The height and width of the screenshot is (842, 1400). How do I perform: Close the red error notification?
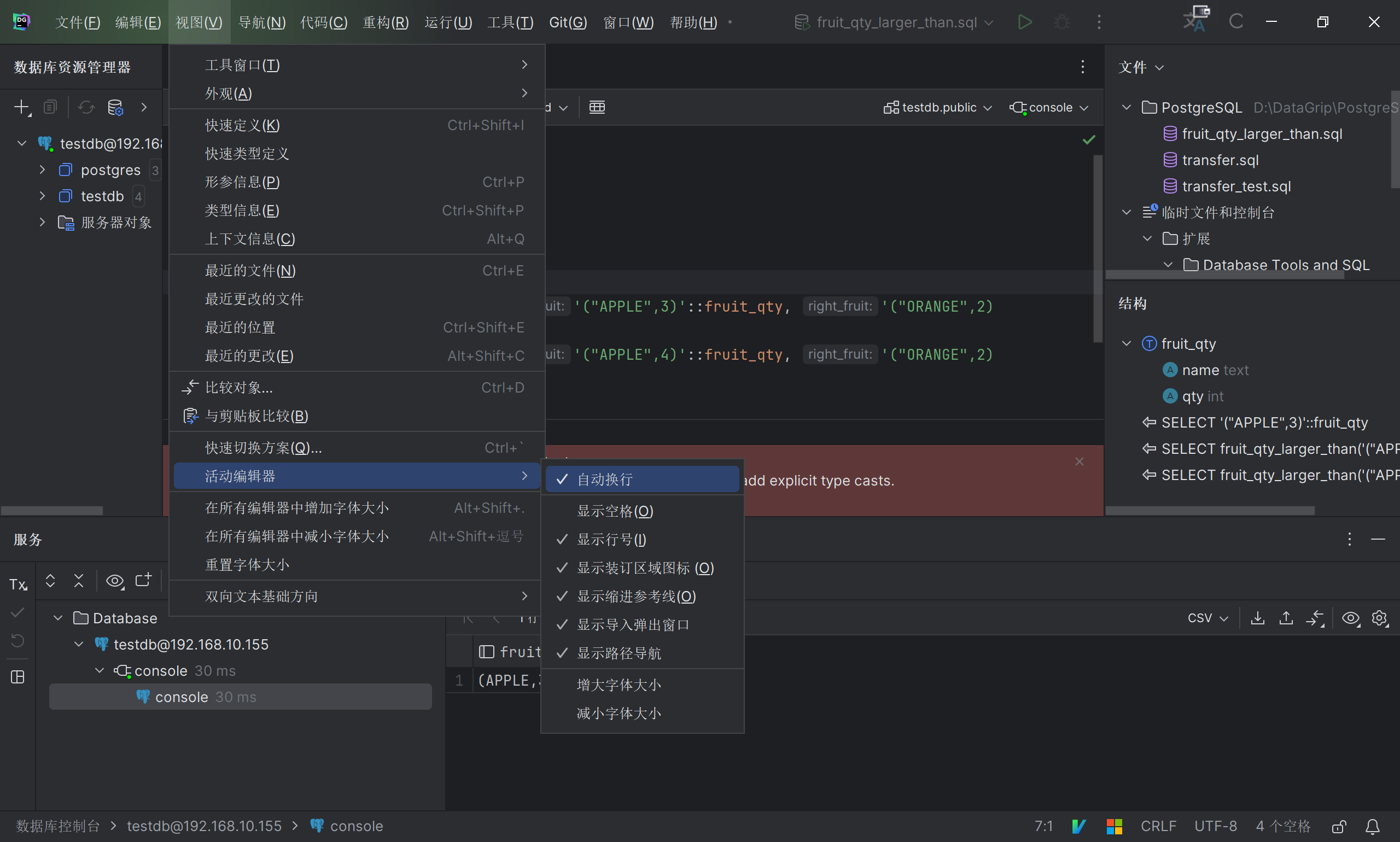(x=1080, y=461)
